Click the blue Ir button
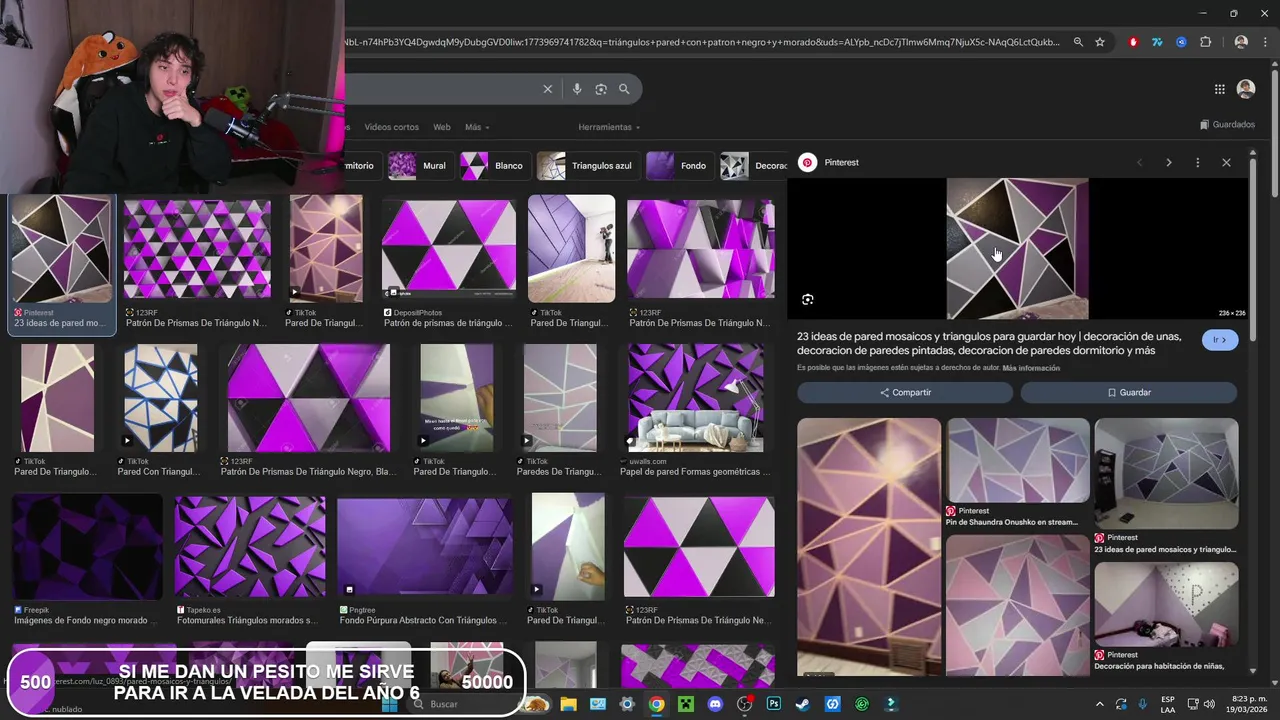This screenshot has width=1280, height=720. [1220, 340]
